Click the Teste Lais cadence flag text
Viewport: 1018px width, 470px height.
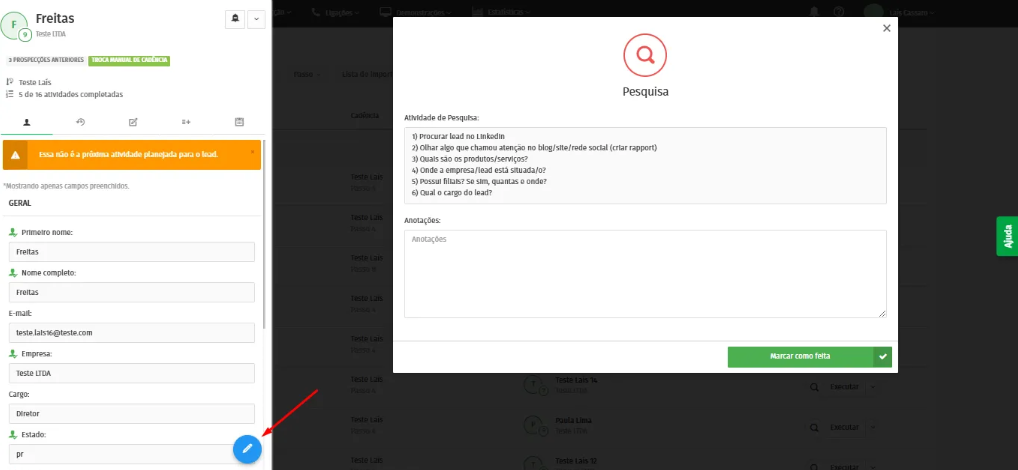[x=34, y=82]
